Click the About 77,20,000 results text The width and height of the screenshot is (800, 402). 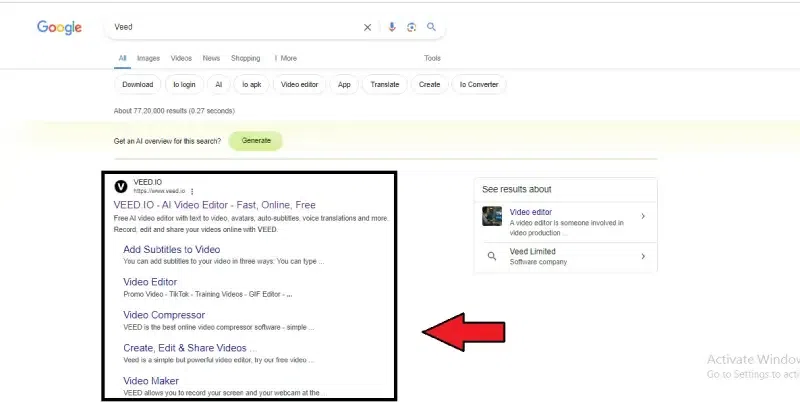[174, 111]
